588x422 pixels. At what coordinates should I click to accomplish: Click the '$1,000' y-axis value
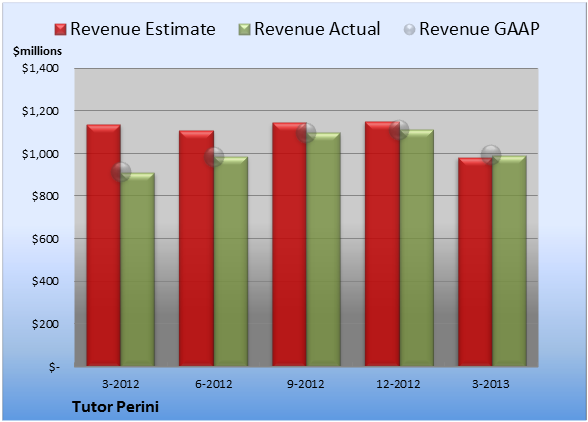[40, 154]
